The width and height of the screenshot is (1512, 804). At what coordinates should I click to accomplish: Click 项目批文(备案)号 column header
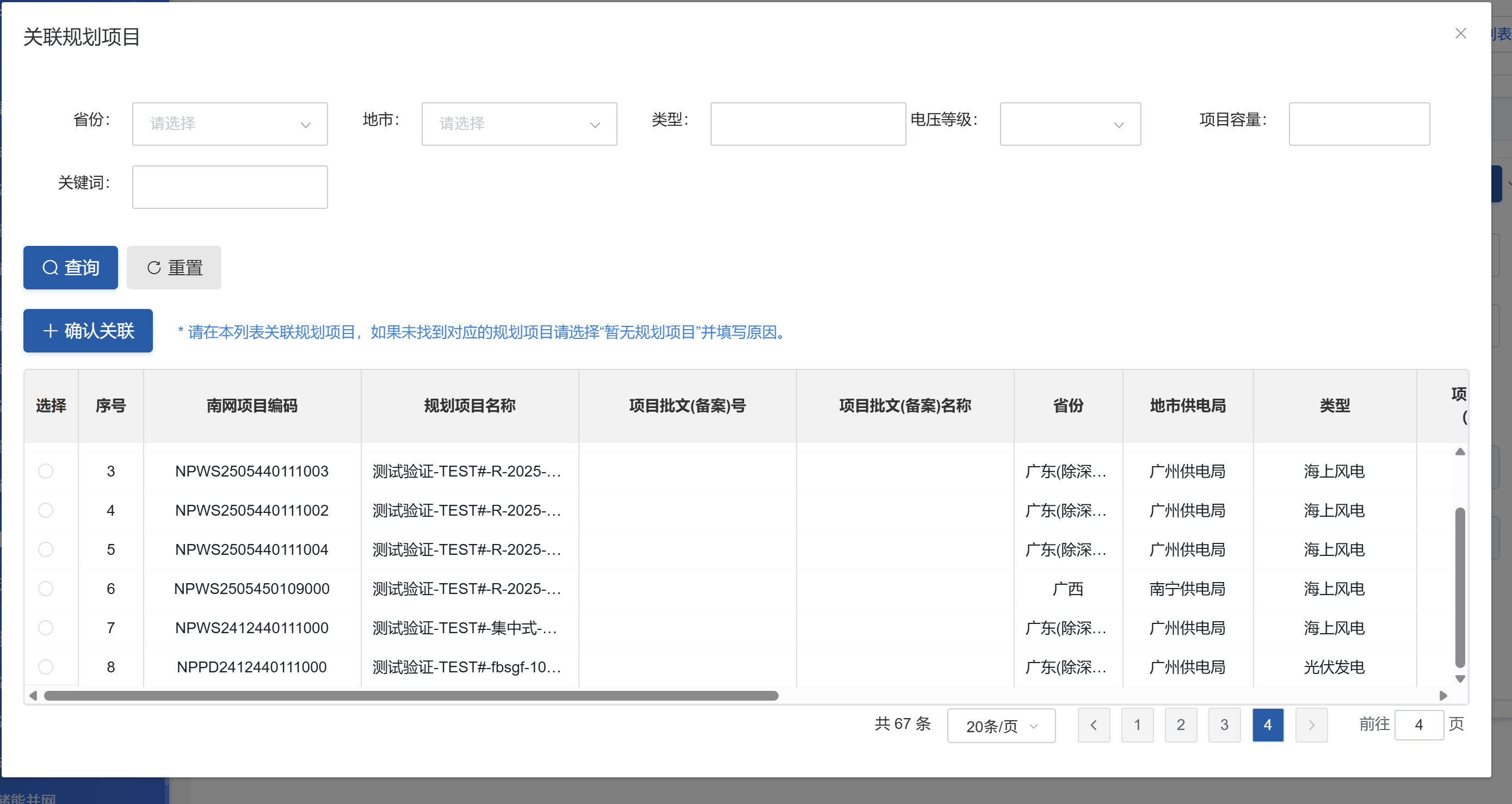[687, 405]
